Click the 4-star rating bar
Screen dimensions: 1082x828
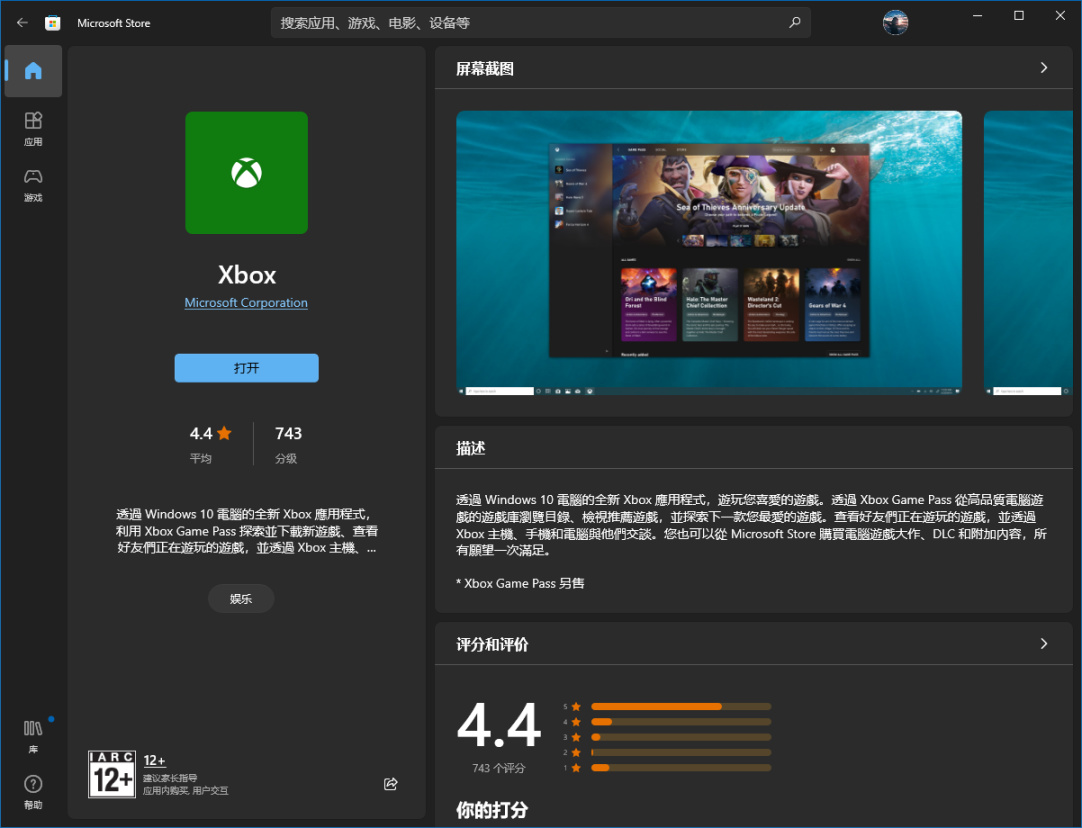[680, 722]
